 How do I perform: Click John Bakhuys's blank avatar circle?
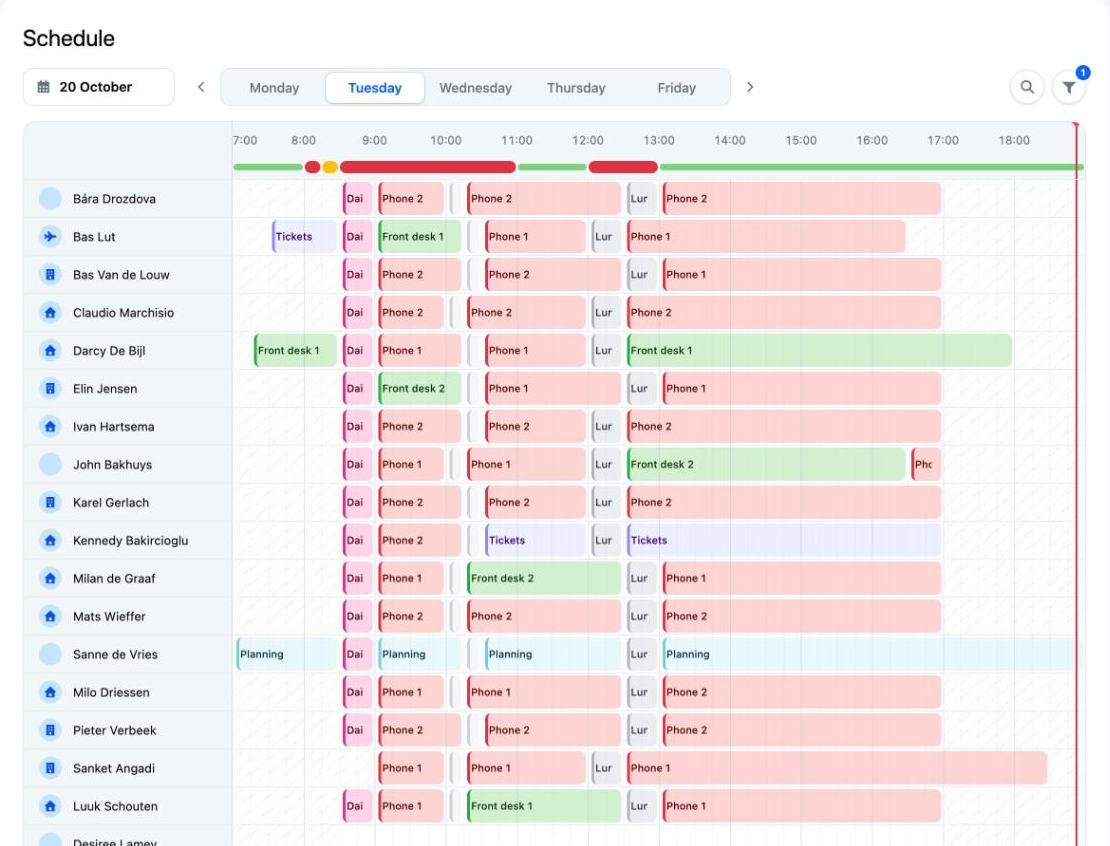coord(50,464)
